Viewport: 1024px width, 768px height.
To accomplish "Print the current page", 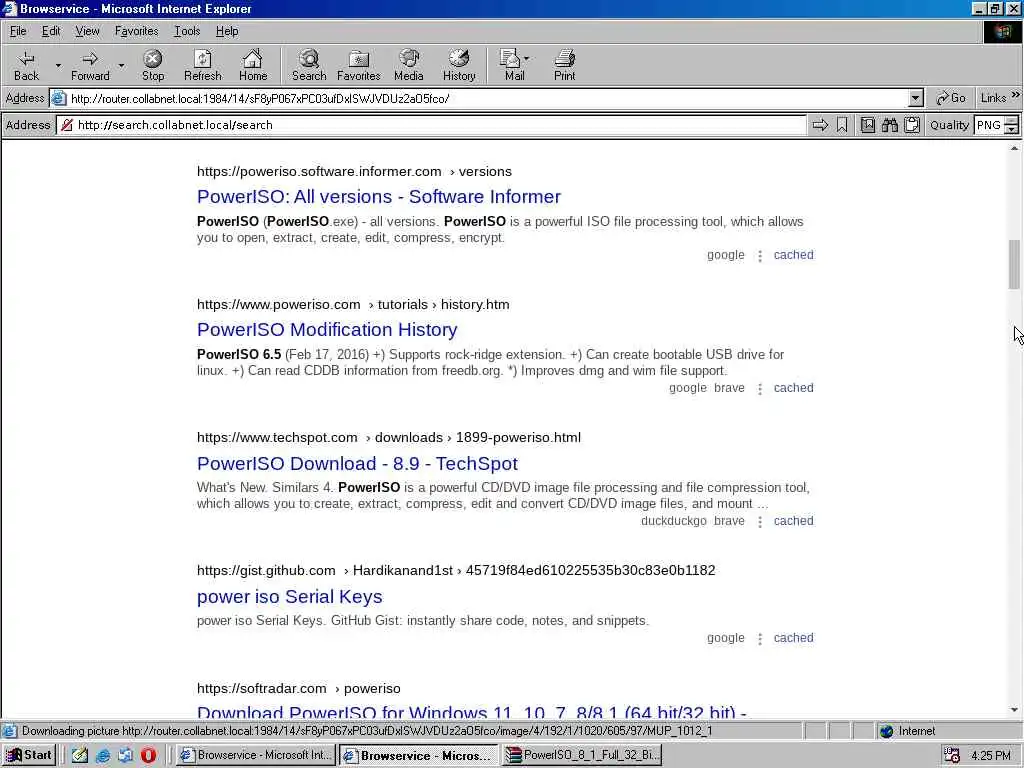I will click(x=565, y=65).
